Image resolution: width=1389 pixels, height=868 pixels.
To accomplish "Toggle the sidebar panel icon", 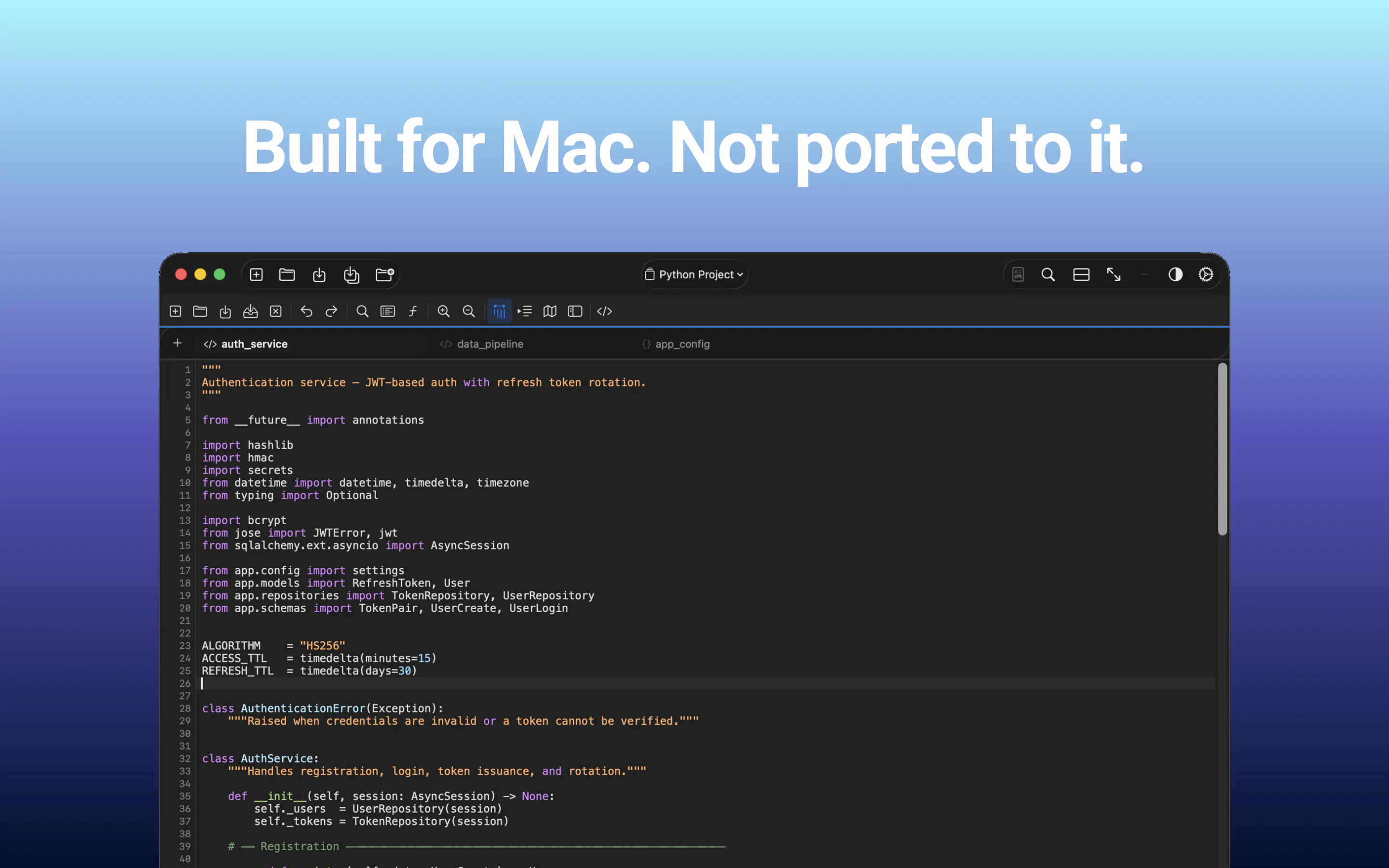I will pyautogui.click(x=575, y=311).
